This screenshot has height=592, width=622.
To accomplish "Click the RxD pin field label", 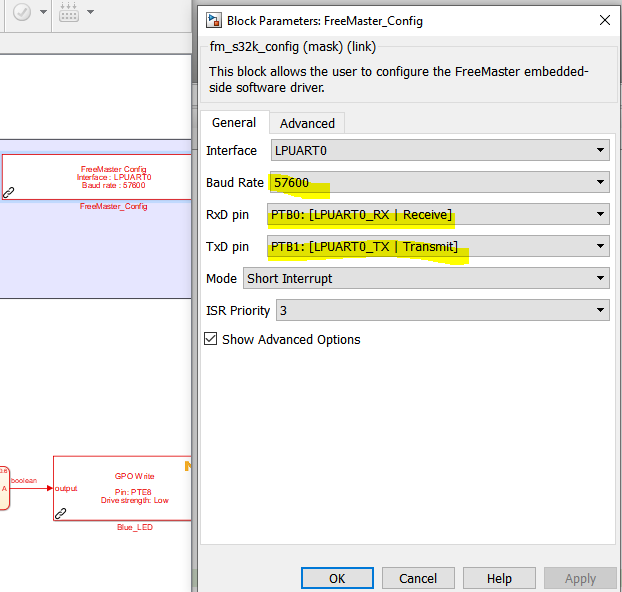I will [x=227, y=215].
